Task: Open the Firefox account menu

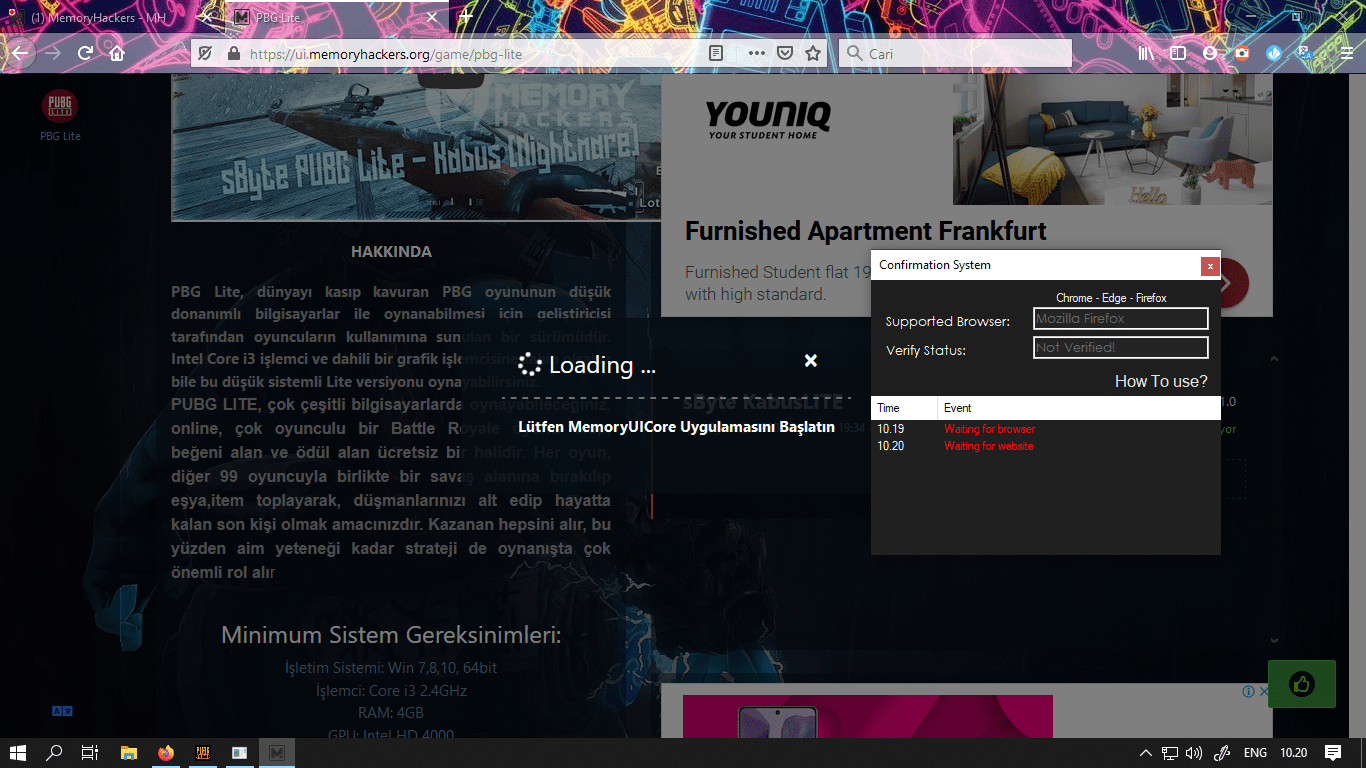Action: tap(1210, 54)
